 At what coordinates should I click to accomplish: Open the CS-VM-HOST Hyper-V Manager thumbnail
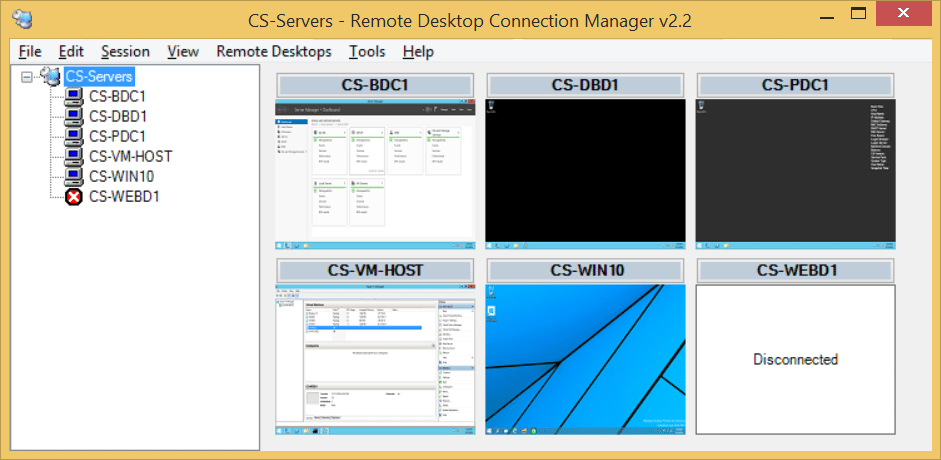375,359
